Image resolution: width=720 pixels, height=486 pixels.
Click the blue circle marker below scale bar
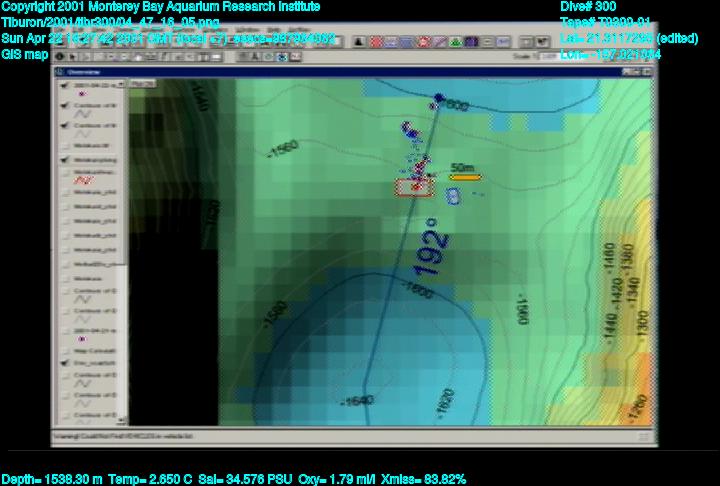(452, 196)
